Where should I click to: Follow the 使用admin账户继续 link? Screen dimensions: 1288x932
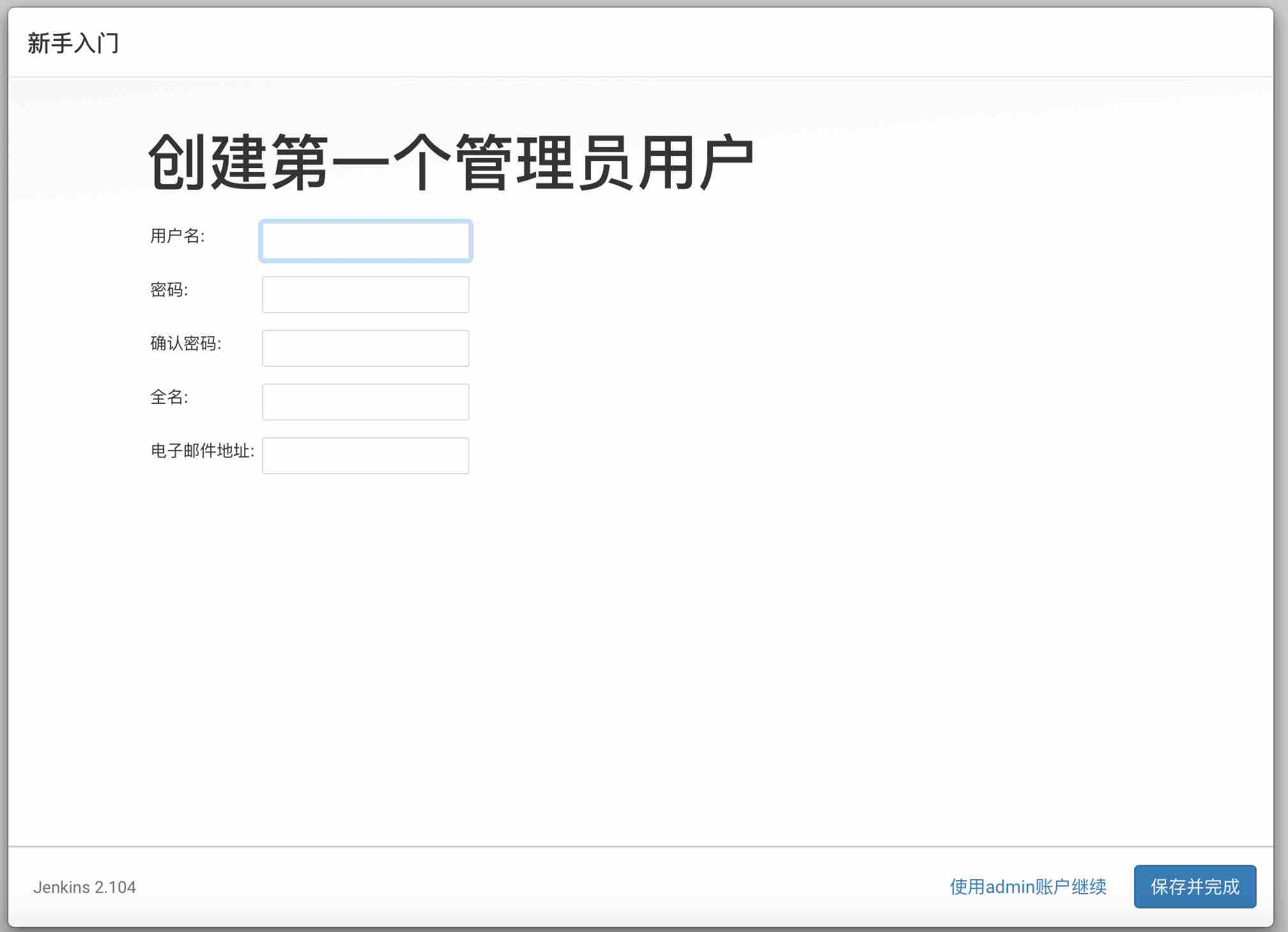[x=1028, y=887]
